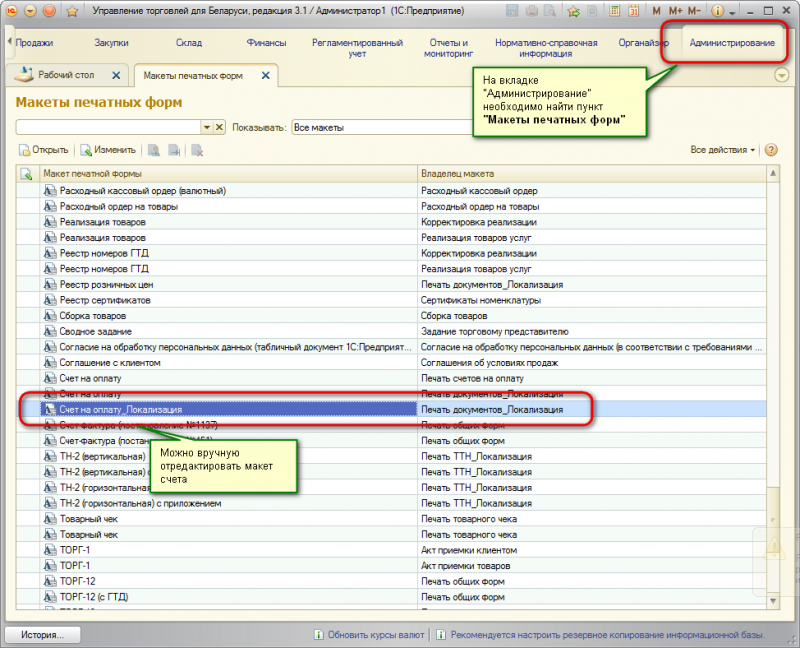Screen dimensions: 800x648
Task: Open the Закупки section
Action: pos(111,43)
